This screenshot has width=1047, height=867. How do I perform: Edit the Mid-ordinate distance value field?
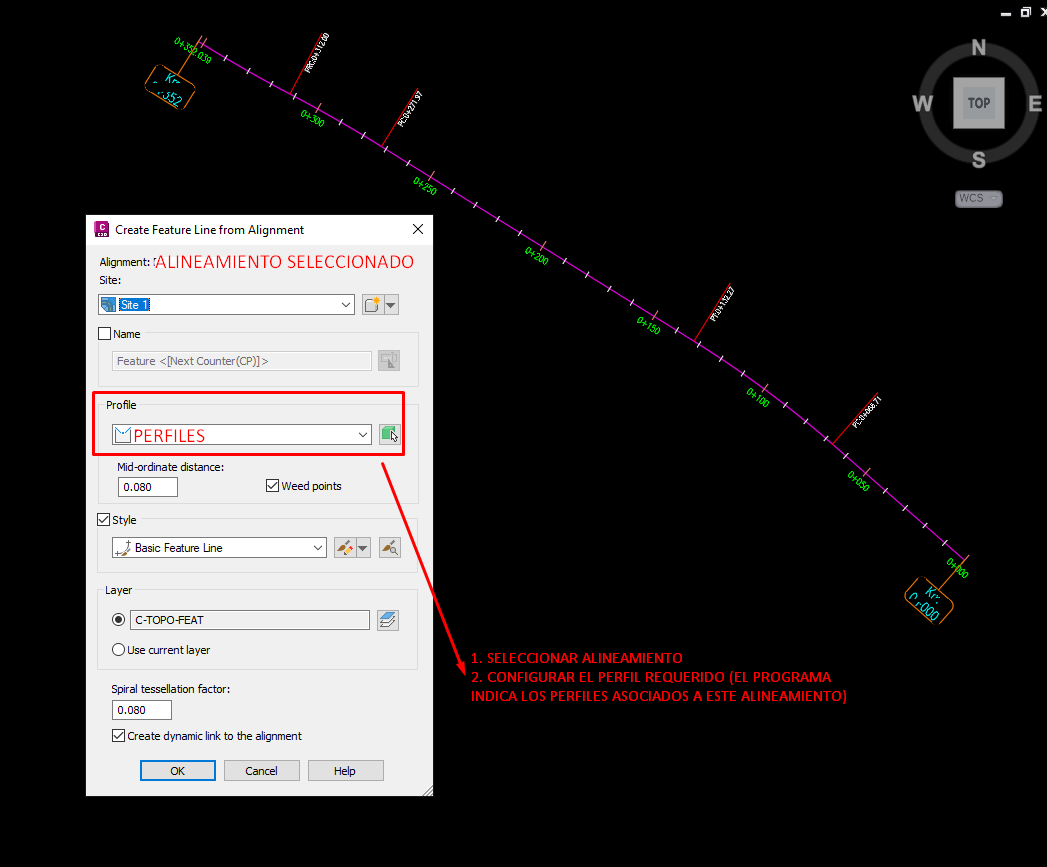tap(147, 486)
